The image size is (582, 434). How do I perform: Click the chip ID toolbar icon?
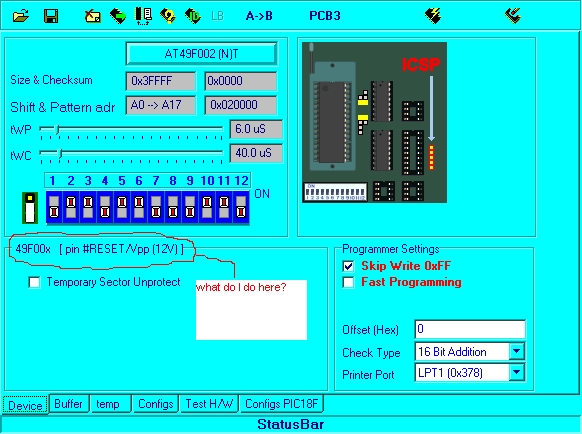(x=193, y=16)
